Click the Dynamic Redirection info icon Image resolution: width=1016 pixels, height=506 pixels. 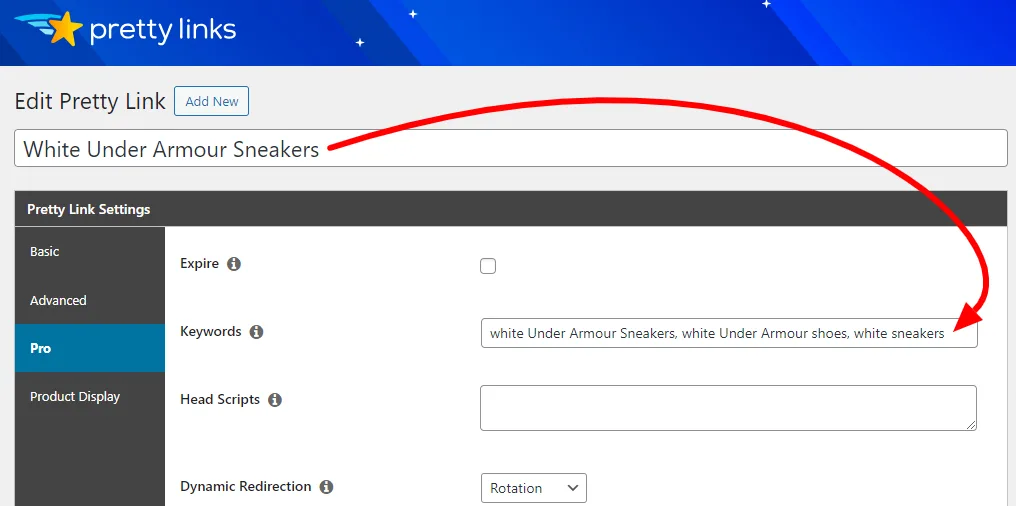click(x=327, y=487)
